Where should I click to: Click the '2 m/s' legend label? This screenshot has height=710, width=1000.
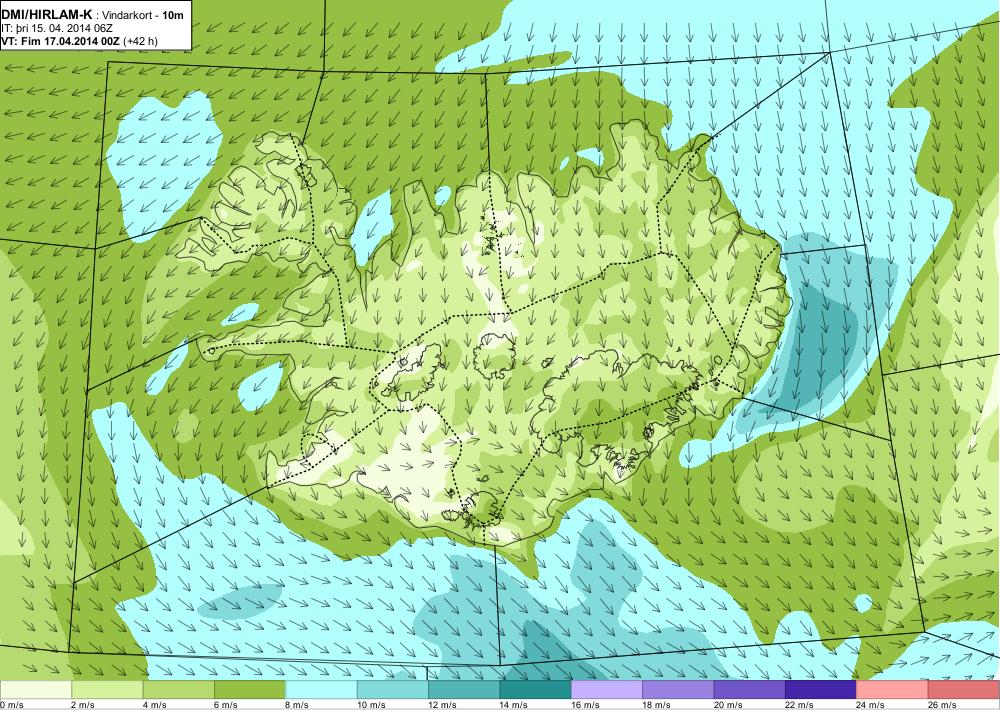pyautogui.click(x=84, y=704)
